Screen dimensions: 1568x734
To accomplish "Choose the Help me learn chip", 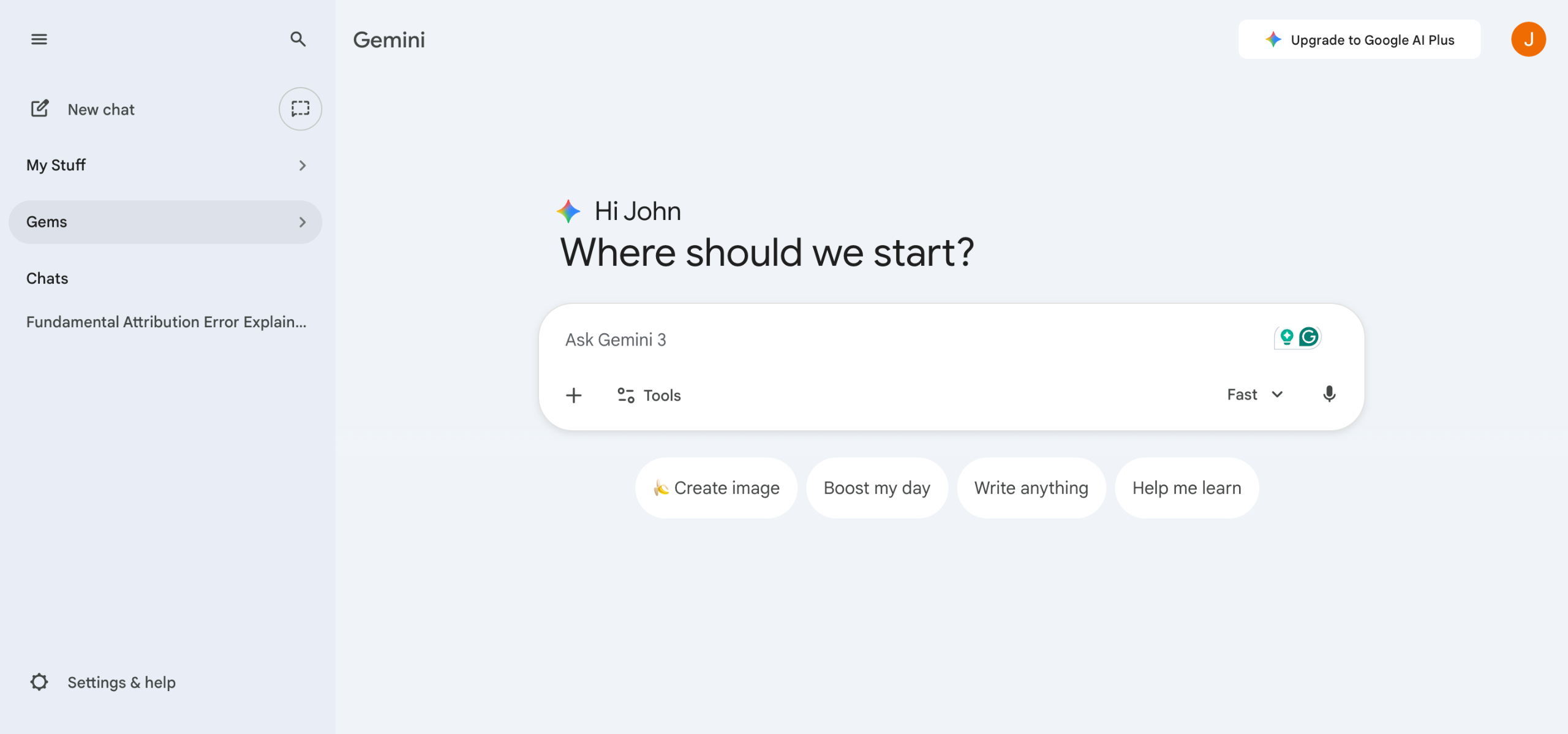I will pos(1186,488).
